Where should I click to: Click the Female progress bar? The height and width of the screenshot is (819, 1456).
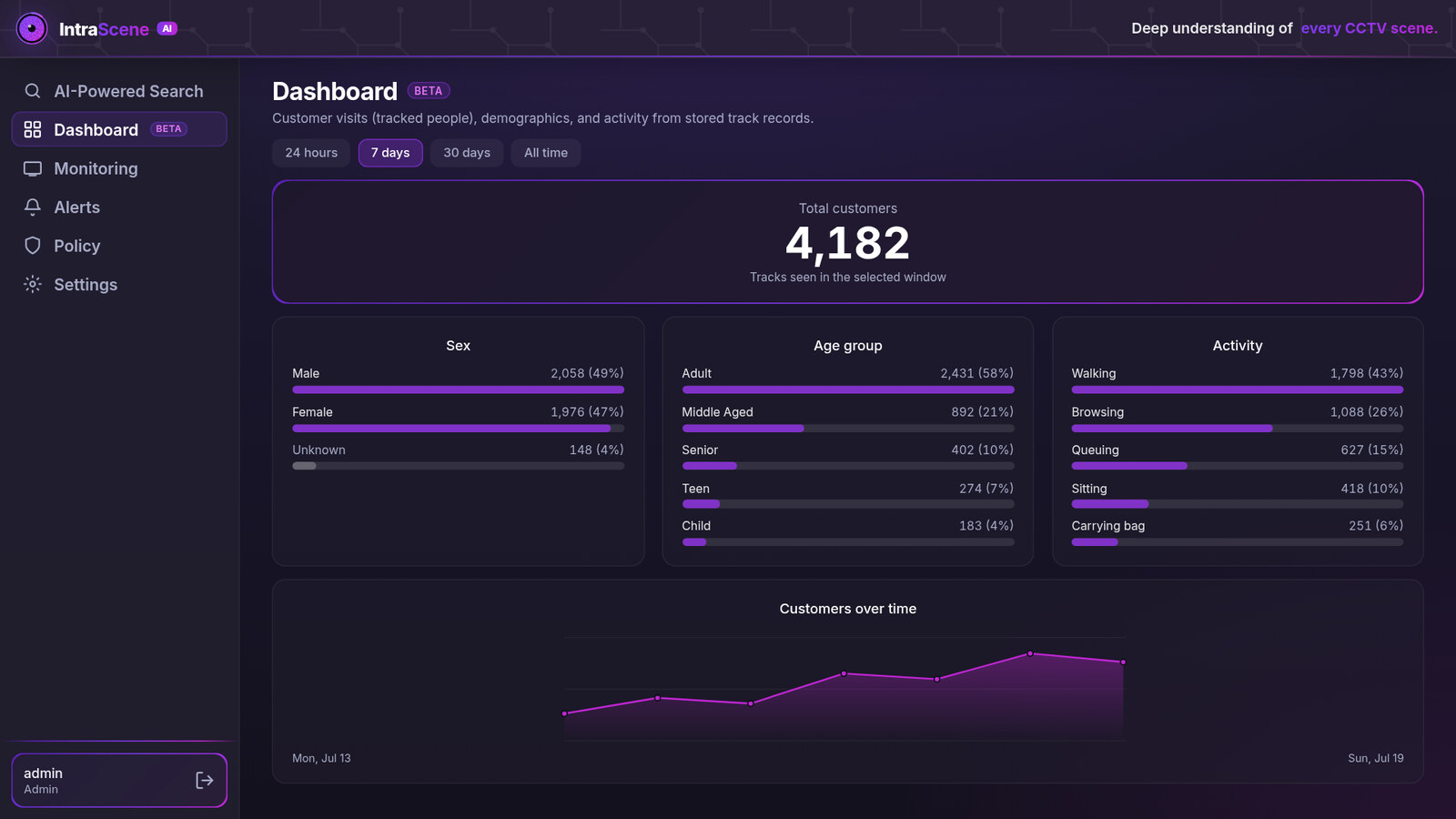458,428
